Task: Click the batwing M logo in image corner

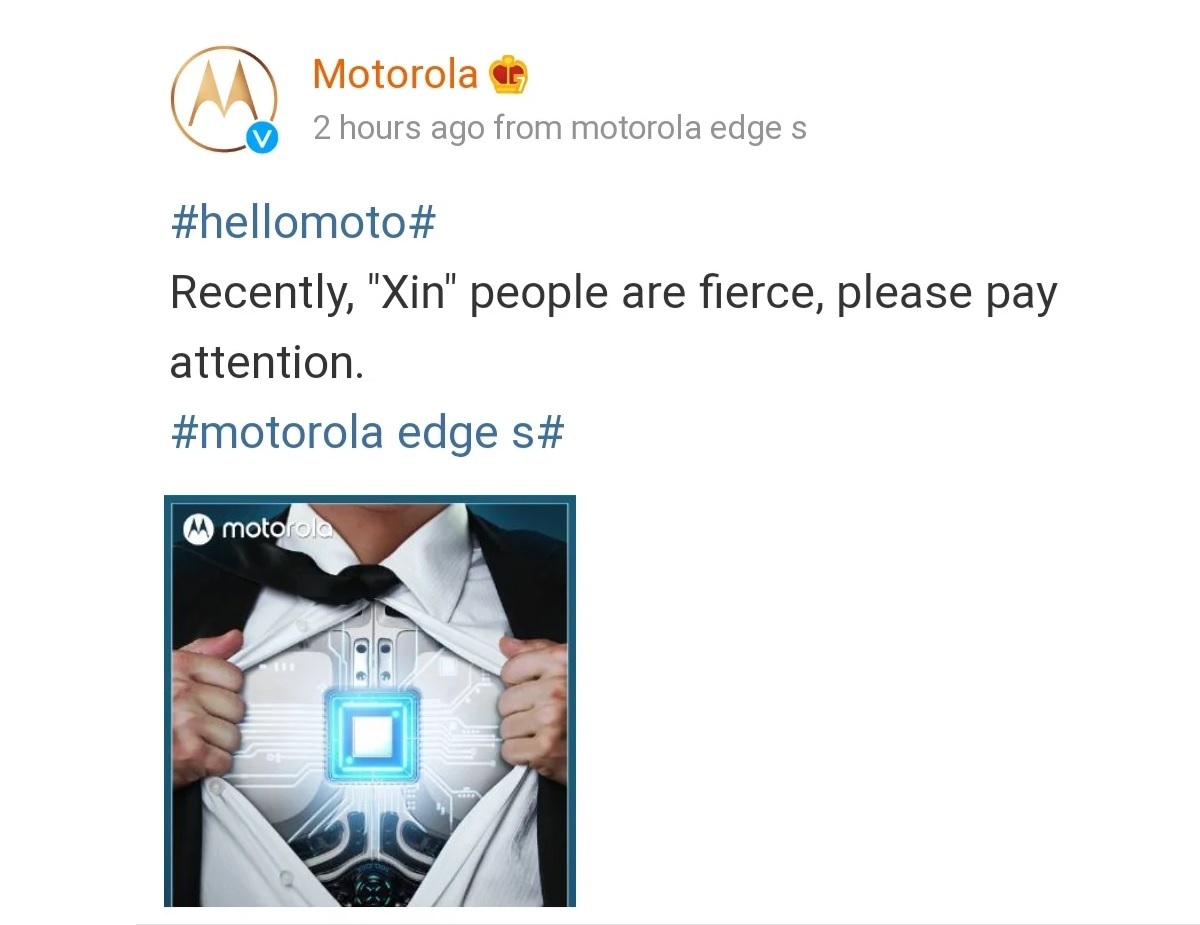Action: tap(198, 527)
